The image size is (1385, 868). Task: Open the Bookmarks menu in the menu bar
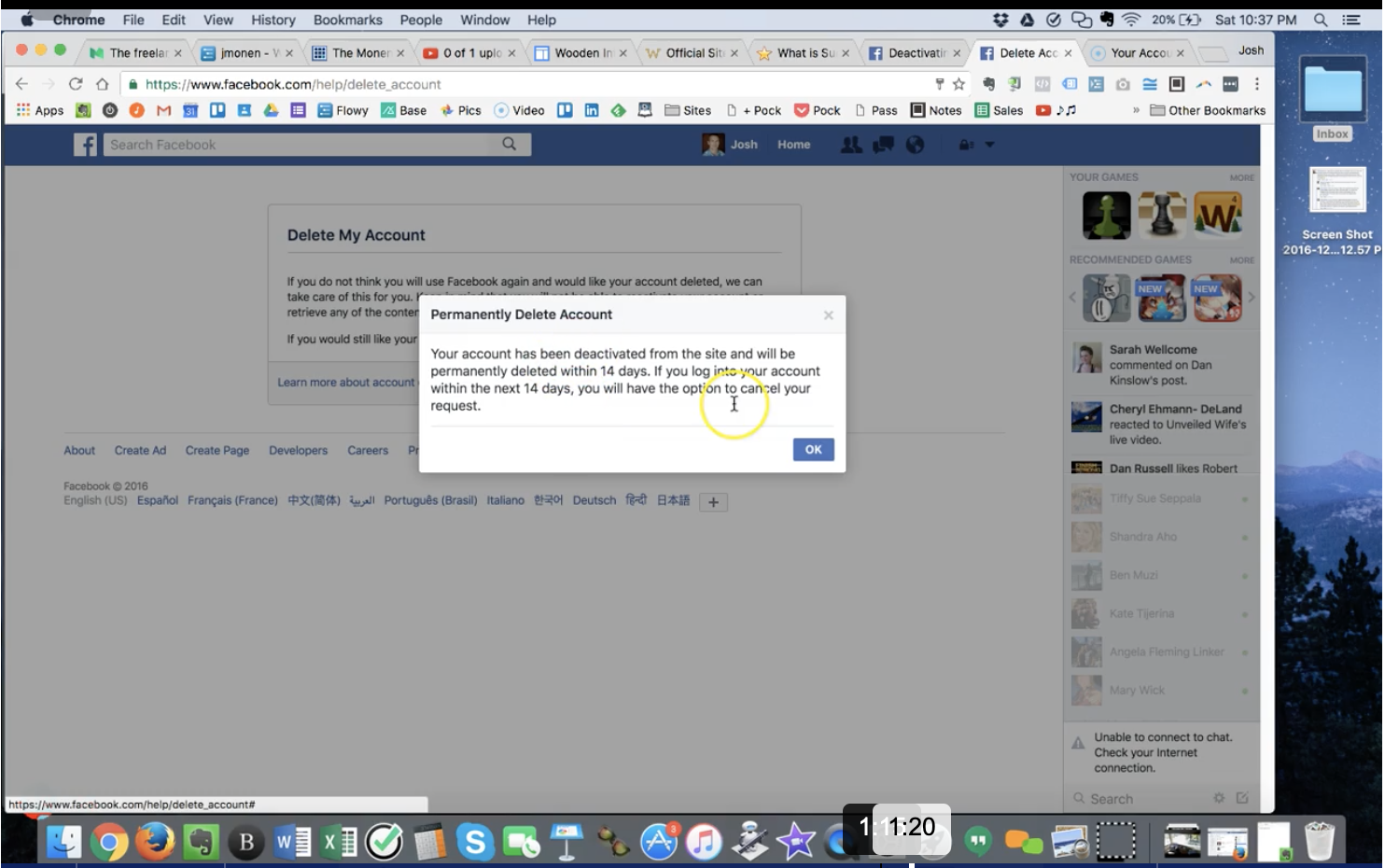point(347,20)
